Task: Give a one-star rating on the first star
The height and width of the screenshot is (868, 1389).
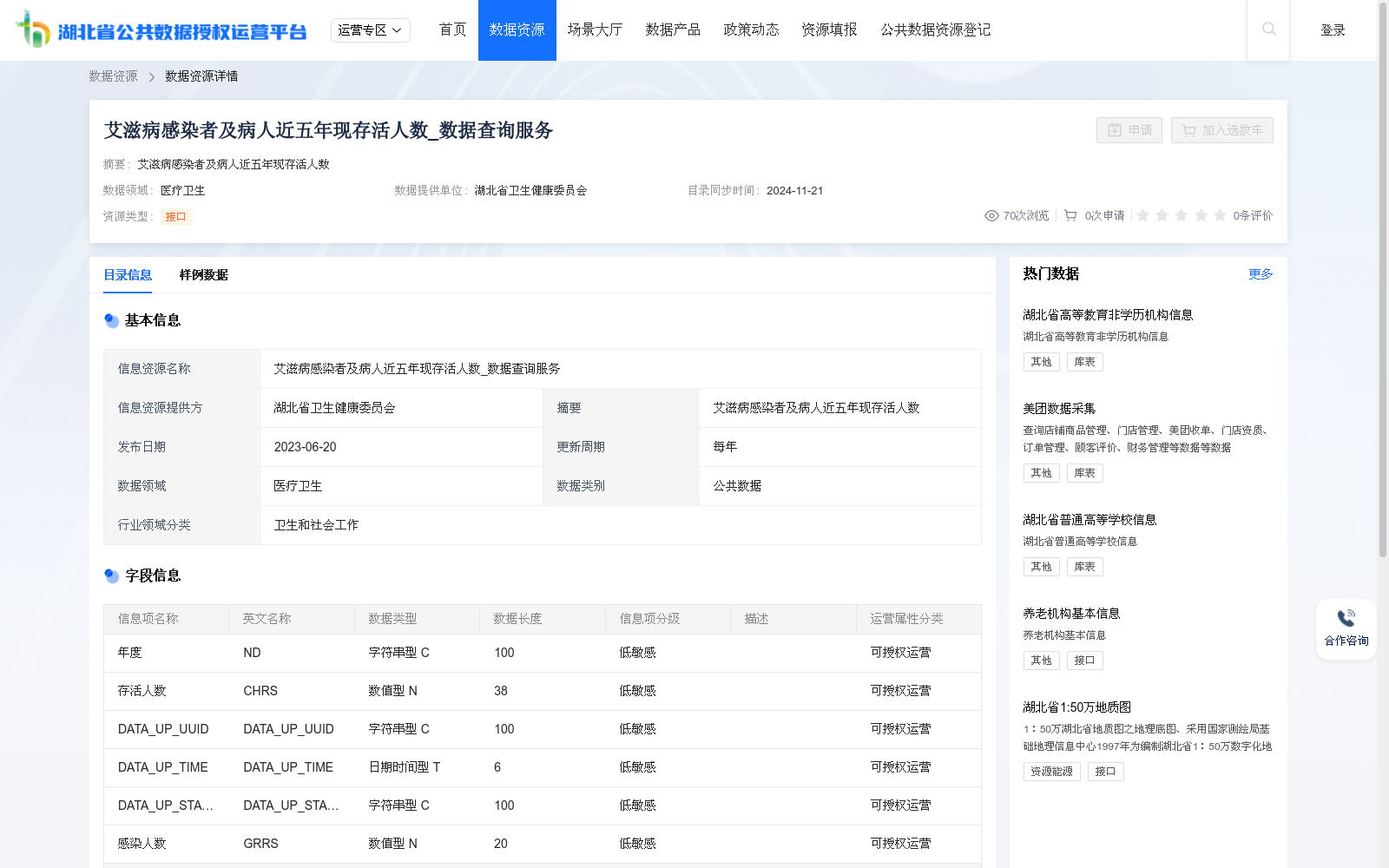Action: (1143, 215)
